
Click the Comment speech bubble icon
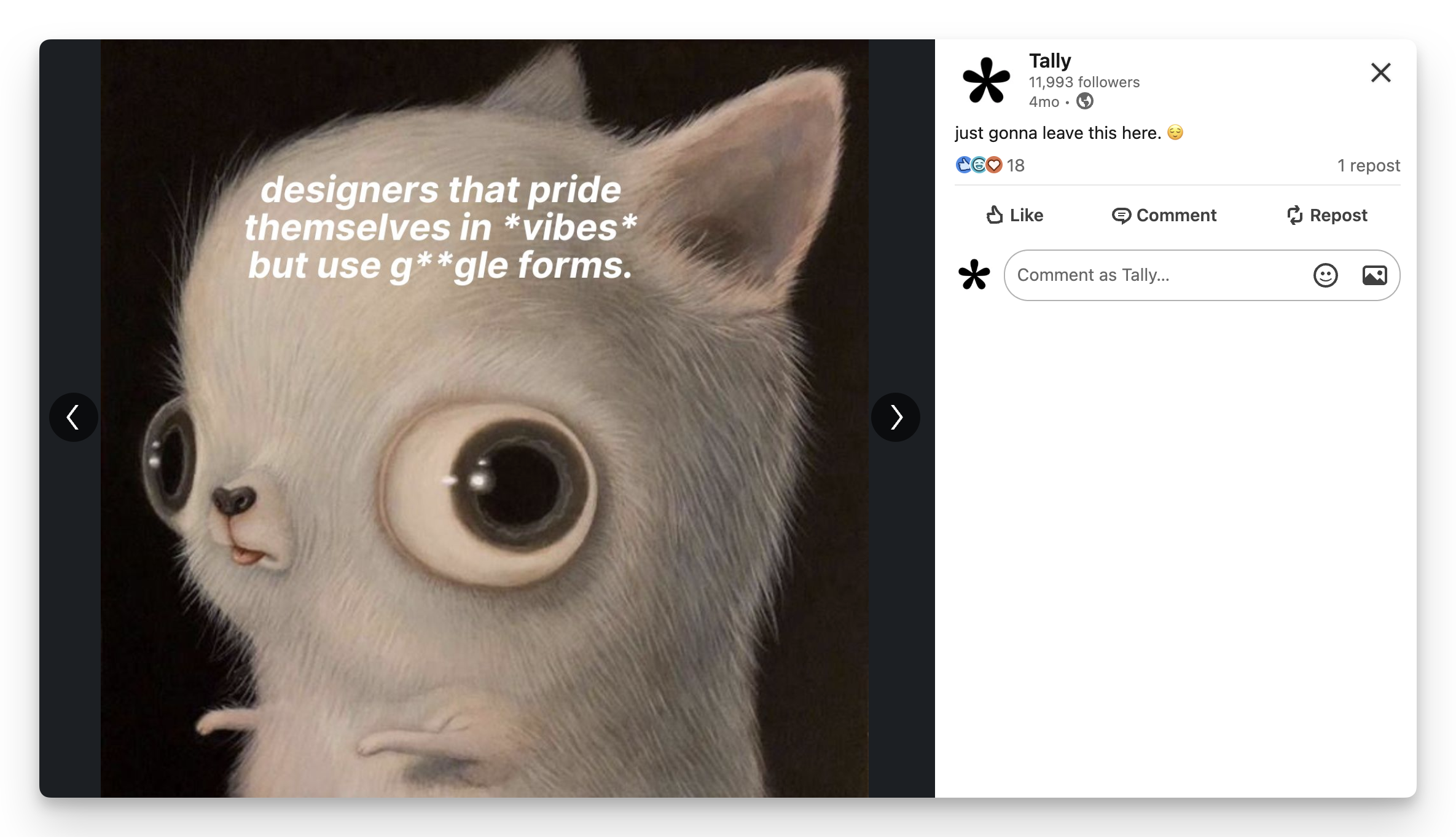click(1121, 216)
